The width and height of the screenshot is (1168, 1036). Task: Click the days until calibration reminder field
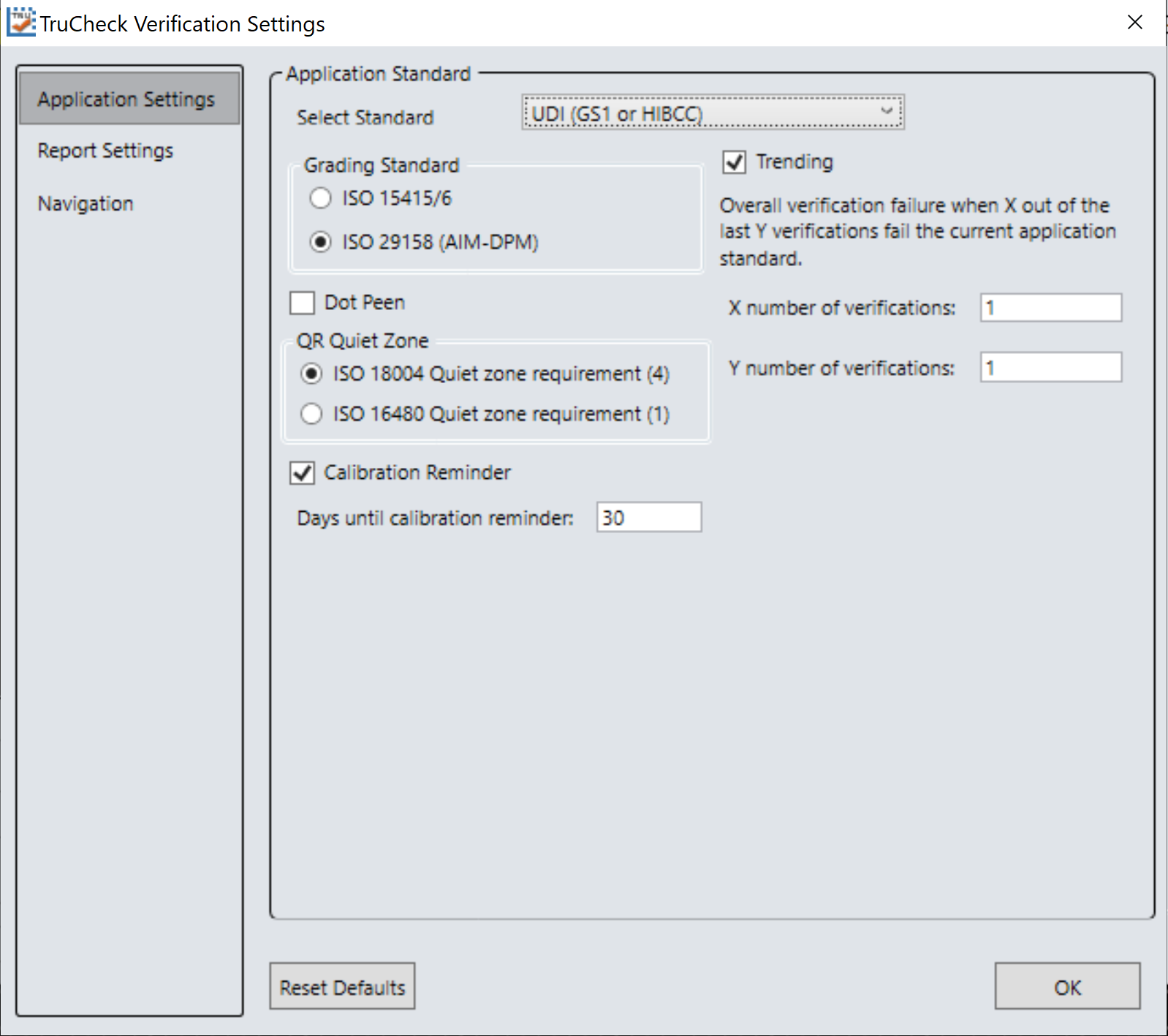click(649, 517)
